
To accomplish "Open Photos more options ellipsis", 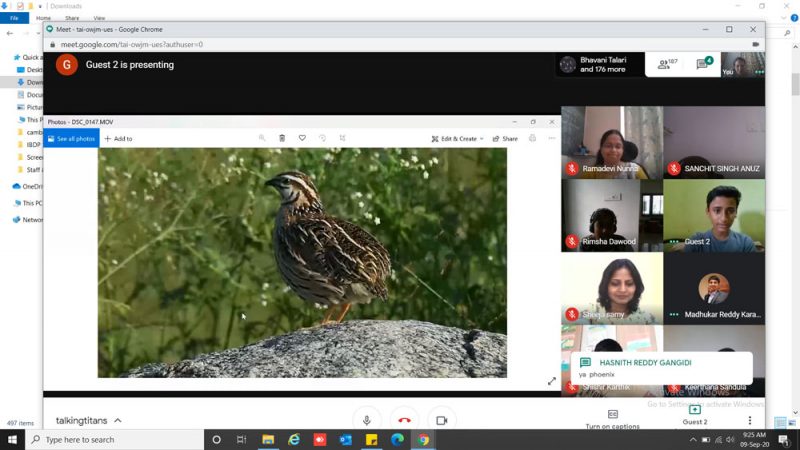I will point(552,138).
